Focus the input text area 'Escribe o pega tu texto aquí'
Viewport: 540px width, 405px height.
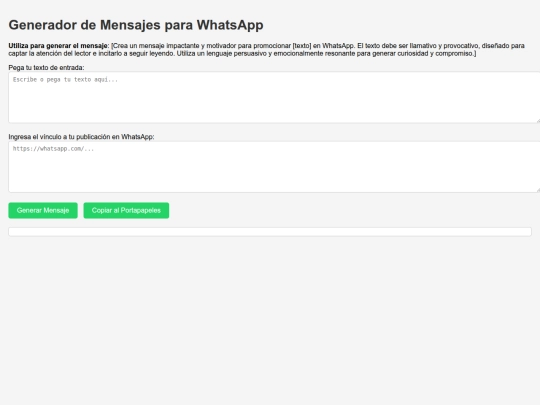[274, 97]
